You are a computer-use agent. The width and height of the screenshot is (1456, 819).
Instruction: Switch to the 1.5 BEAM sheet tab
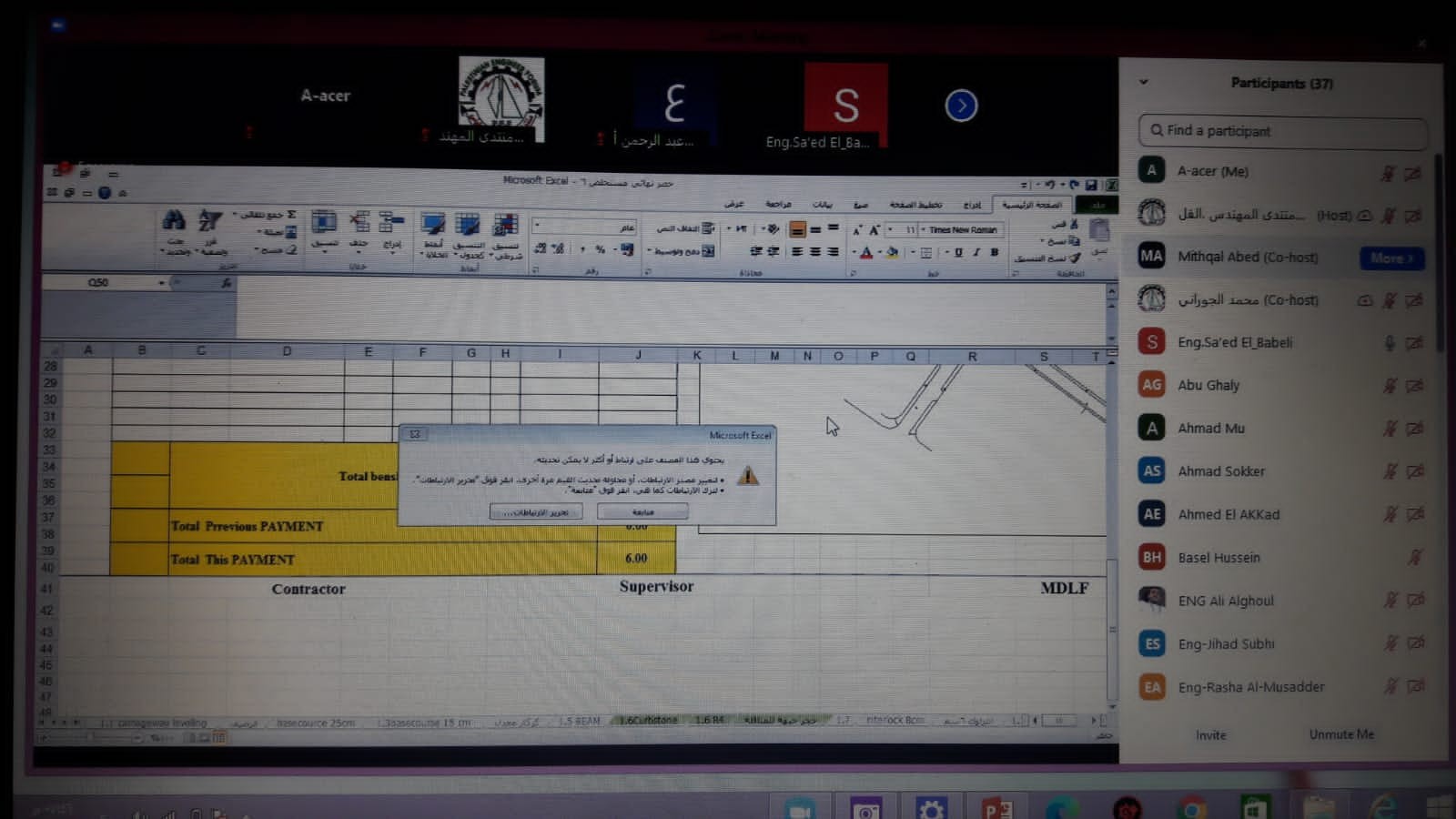580,721
